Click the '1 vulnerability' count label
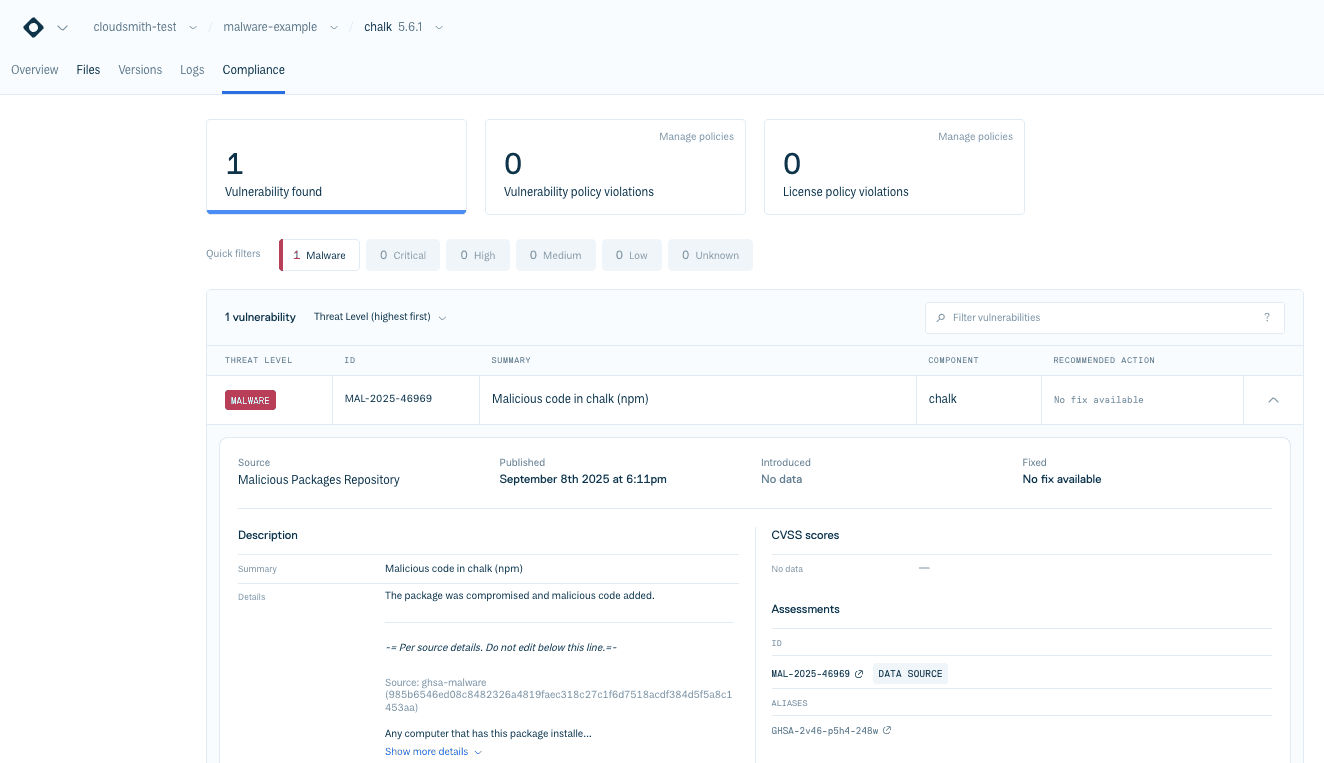The width and height of the screenshot is (1324, 763). coord(260,317)
